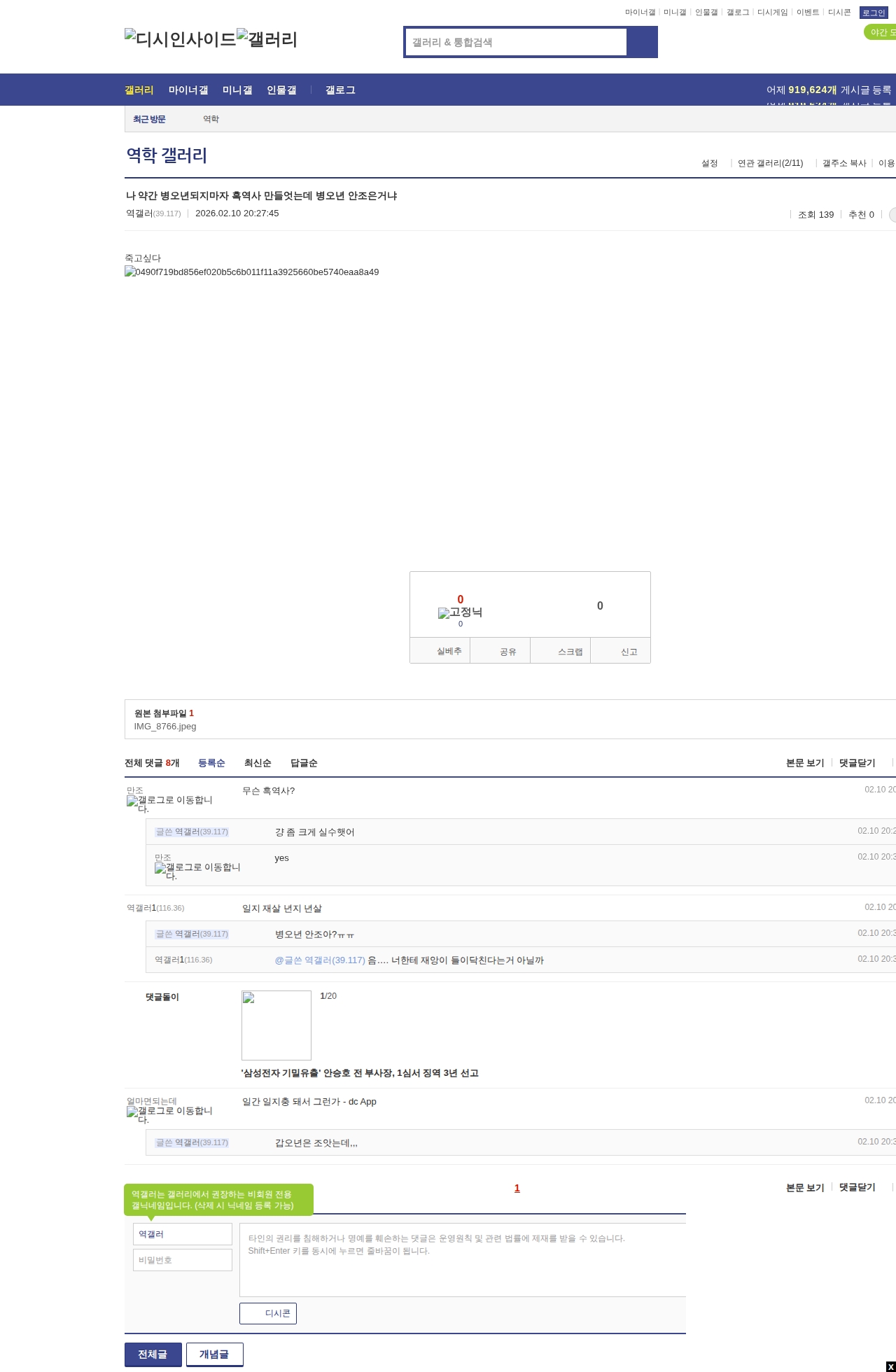Click the blue search button beside the search box
The image size is (896, 1372).
[642, 42]
